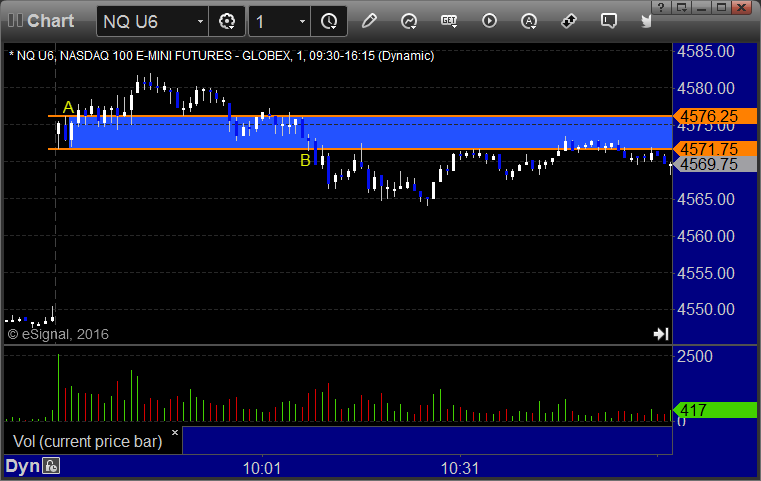The height and width of the screenshot is (481, 761).
Task: Click the 4555.00 price axis label
Action: coord(706,273)
